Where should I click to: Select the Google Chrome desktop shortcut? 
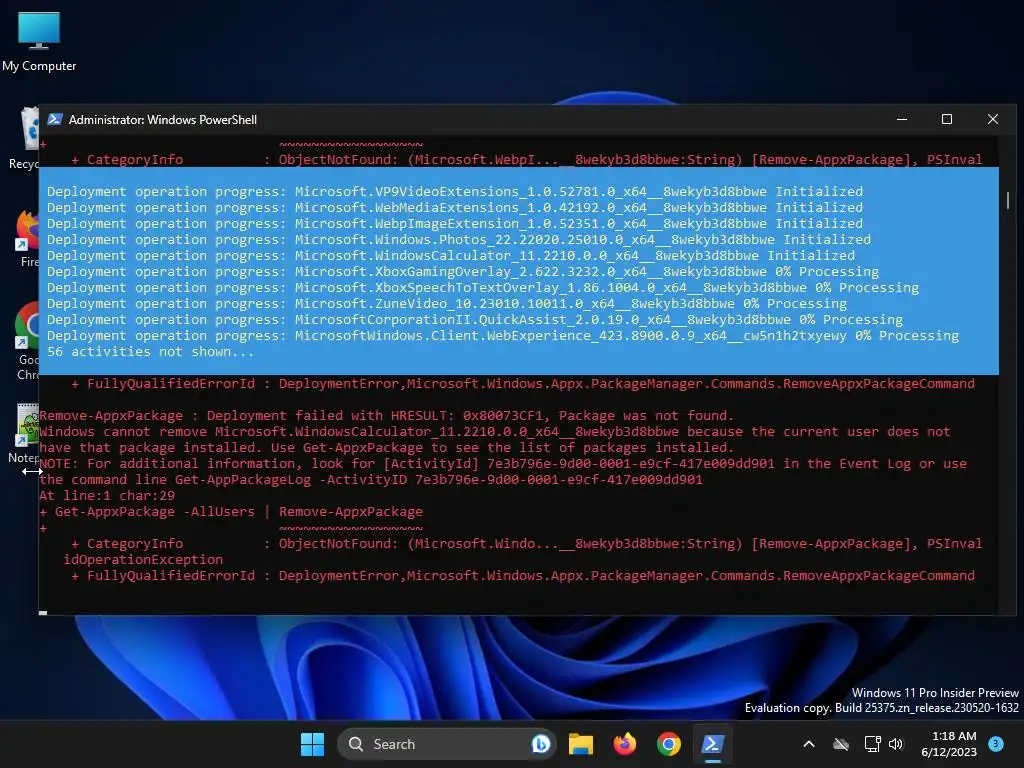(x=27, y=341)
